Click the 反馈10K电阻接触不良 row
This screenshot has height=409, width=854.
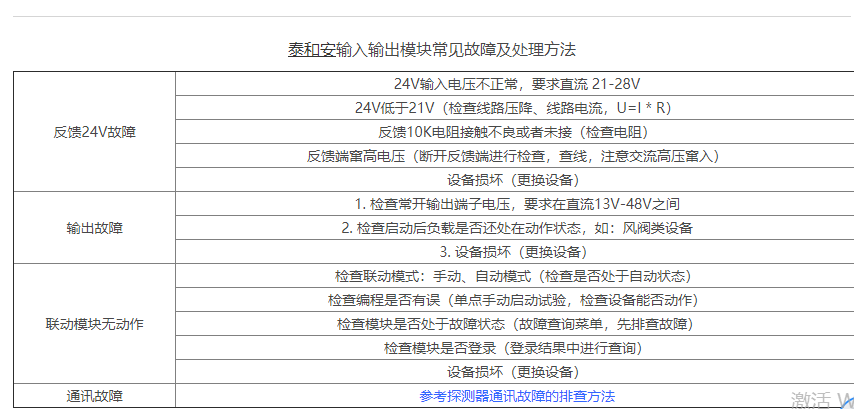pyautogui.click(x=512, y=131)
